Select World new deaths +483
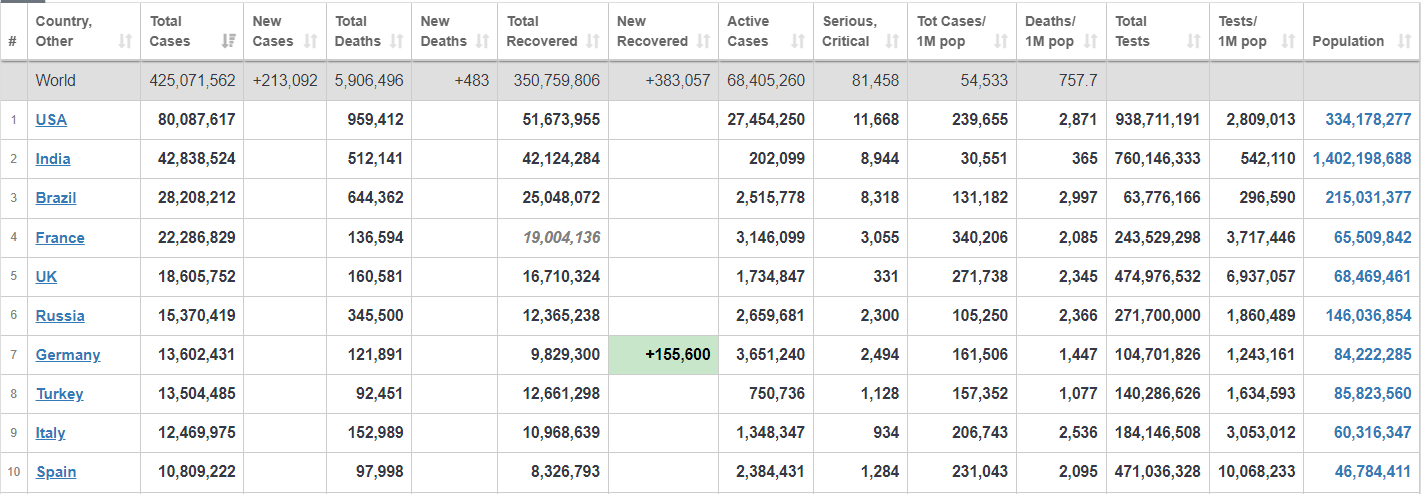The height and width of the screenshot is (494, 1421). pos(471,81)
